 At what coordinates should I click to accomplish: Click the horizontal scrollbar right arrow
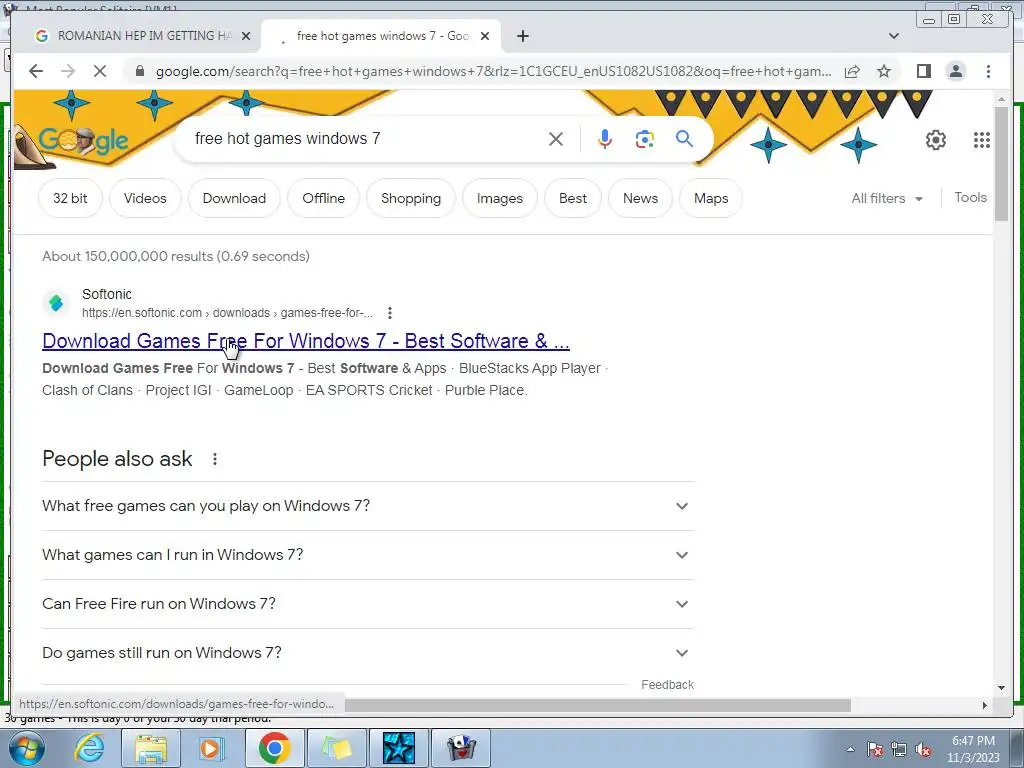(985, 705)
